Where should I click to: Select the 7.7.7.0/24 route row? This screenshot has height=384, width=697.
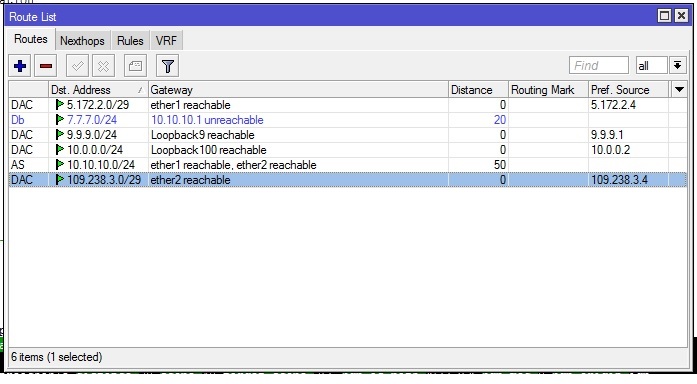point(348,120)
